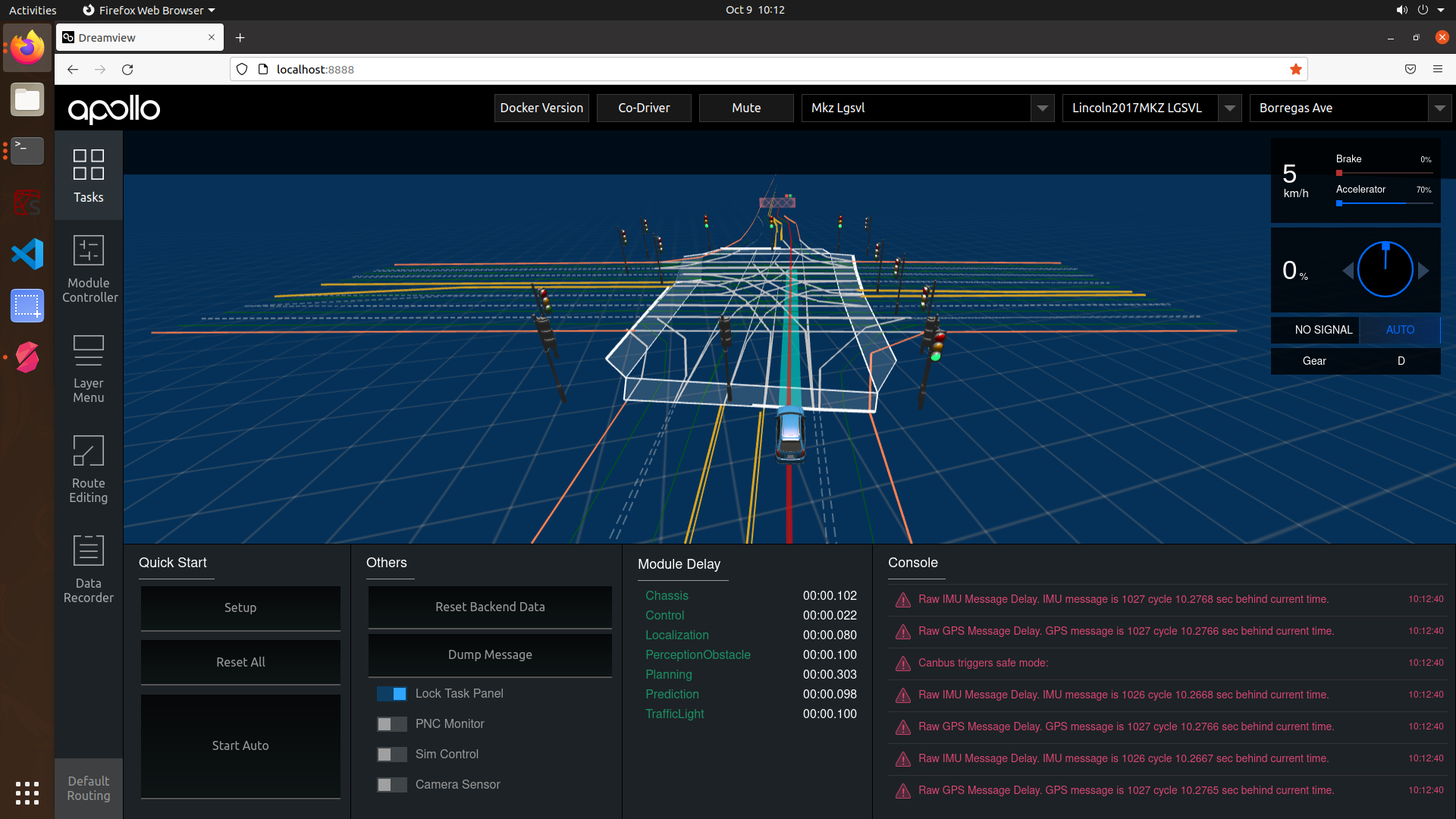Open a new browser tab
Image resolution: width=1456 pixels, height=819 pixels.
pos(240,37)
